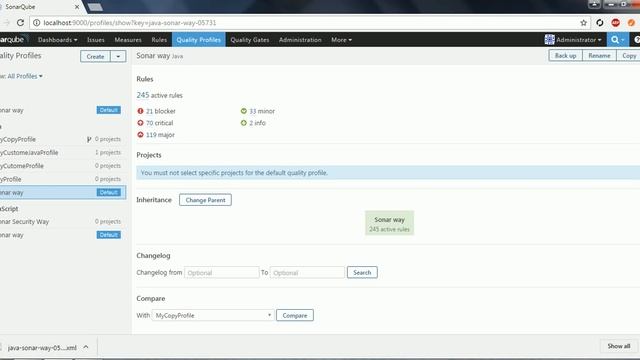Click the major severity icon

[x=140, y=135]
